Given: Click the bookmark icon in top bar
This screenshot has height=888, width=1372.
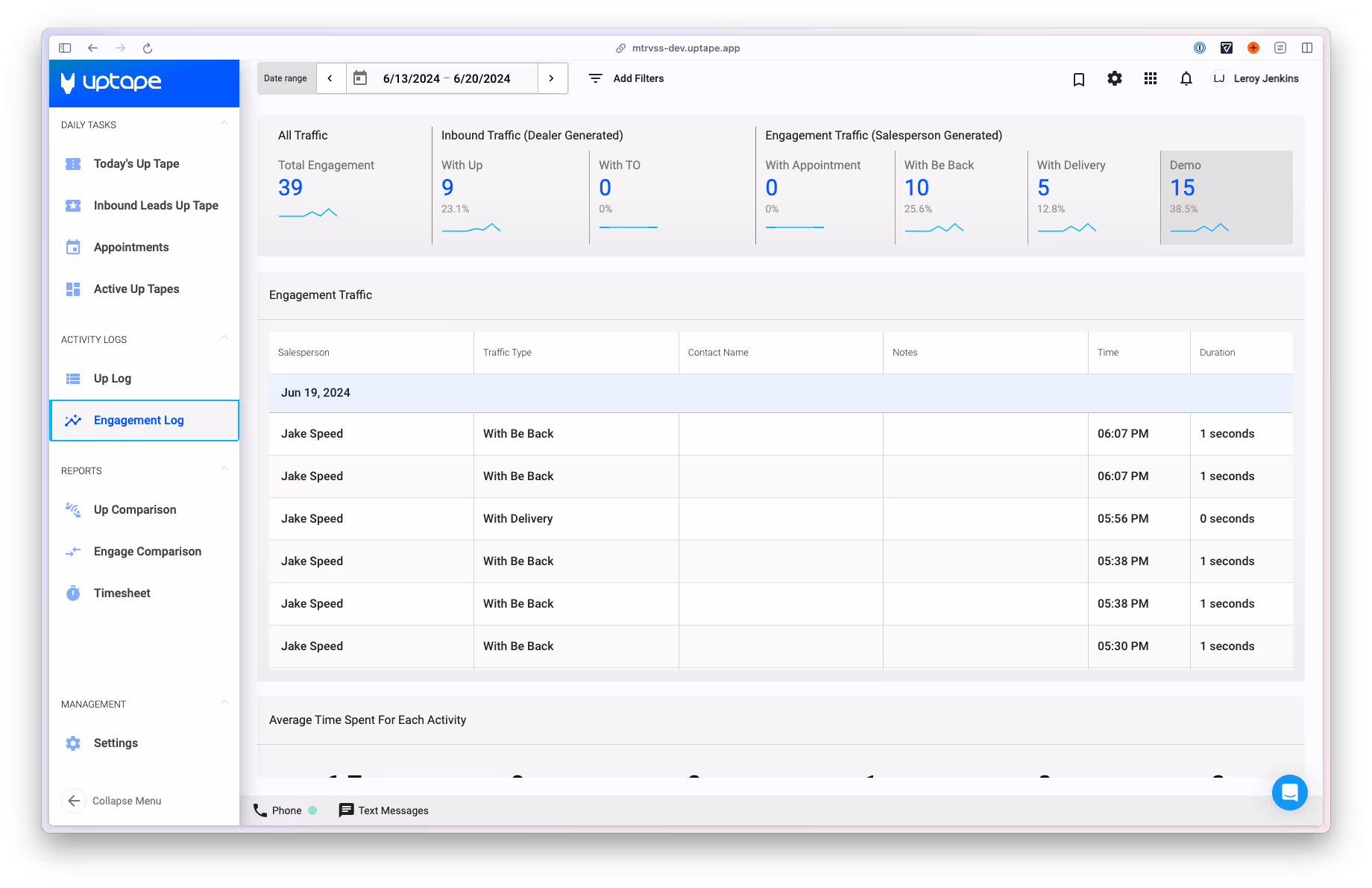Looking at the screenshot, I should tap(1078, 79).
